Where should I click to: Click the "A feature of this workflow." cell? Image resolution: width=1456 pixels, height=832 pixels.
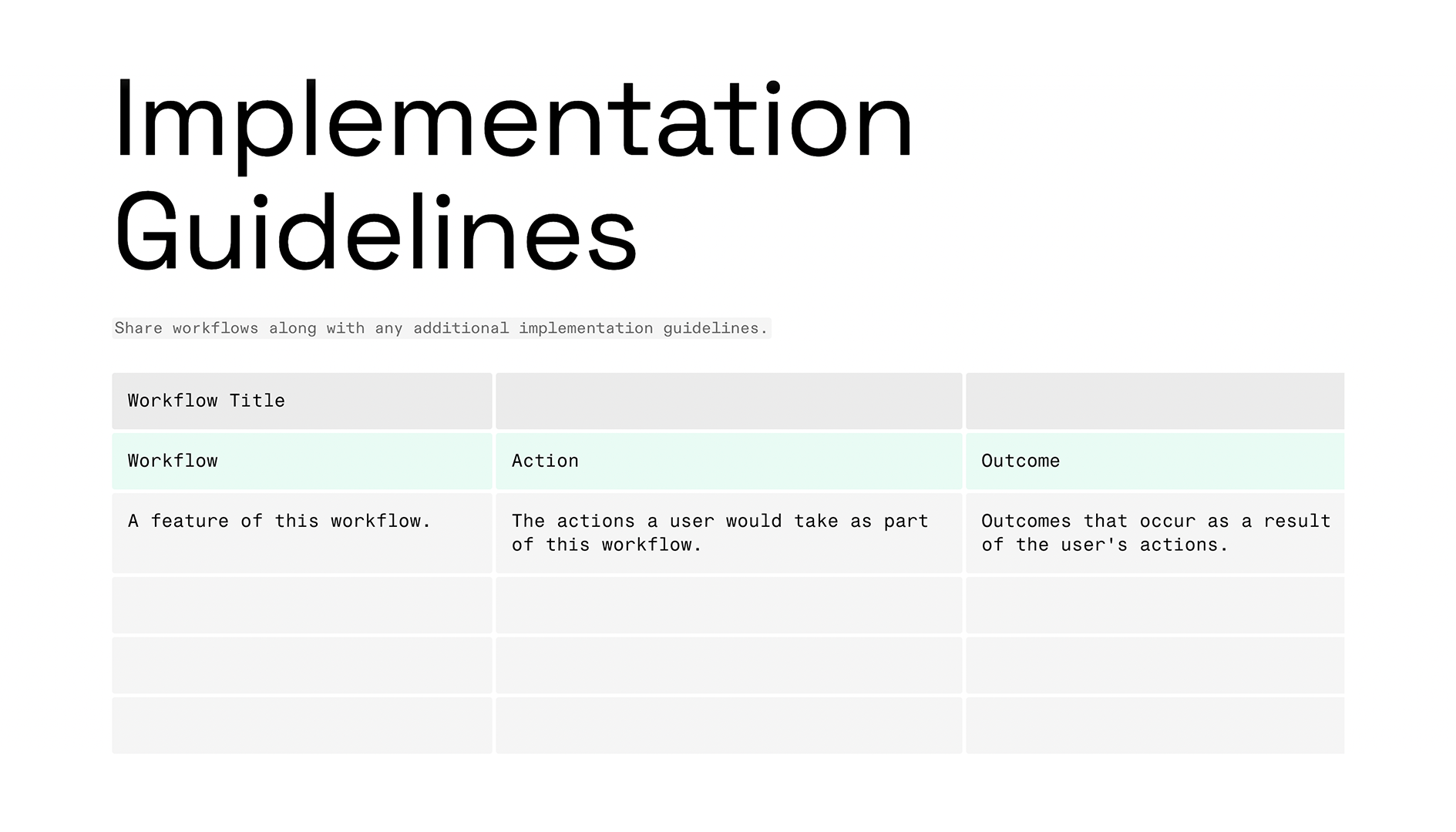(x=301, y=532)
